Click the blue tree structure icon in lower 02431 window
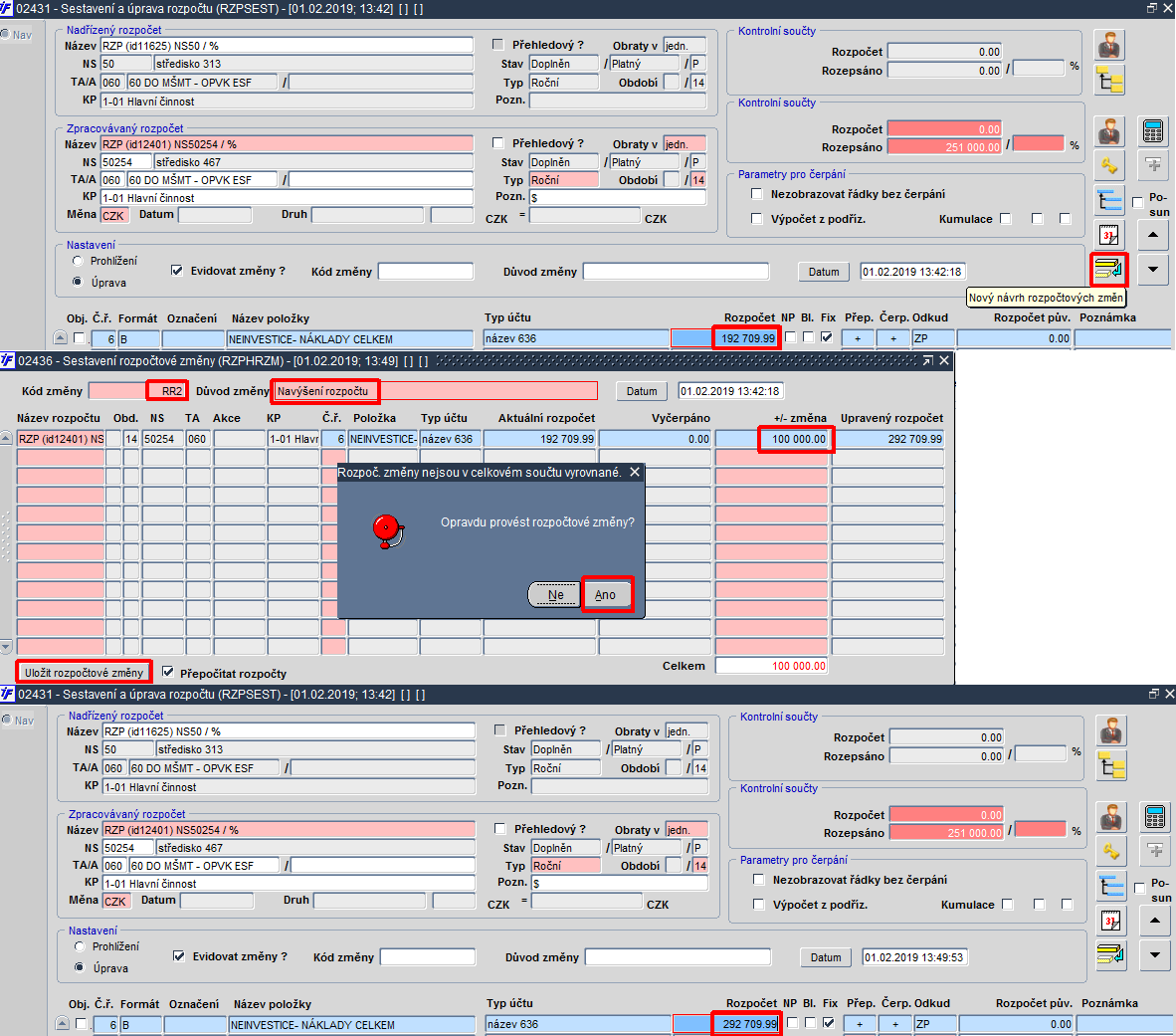Screen dimensions: 1176x1036 tap(1110, 886)
